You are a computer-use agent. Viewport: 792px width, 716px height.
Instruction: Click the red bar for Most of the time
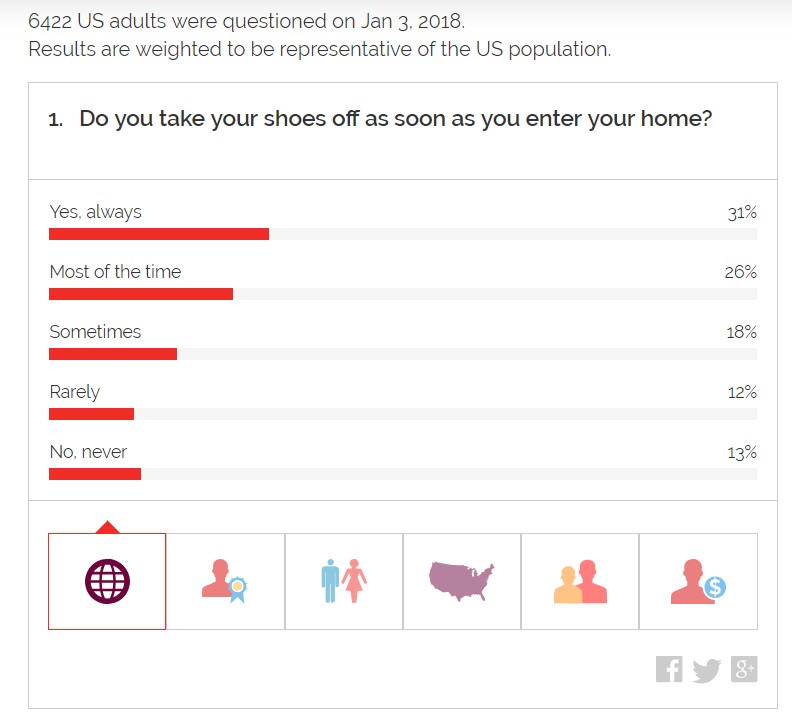pyautogui.click(x=141, y=294)
